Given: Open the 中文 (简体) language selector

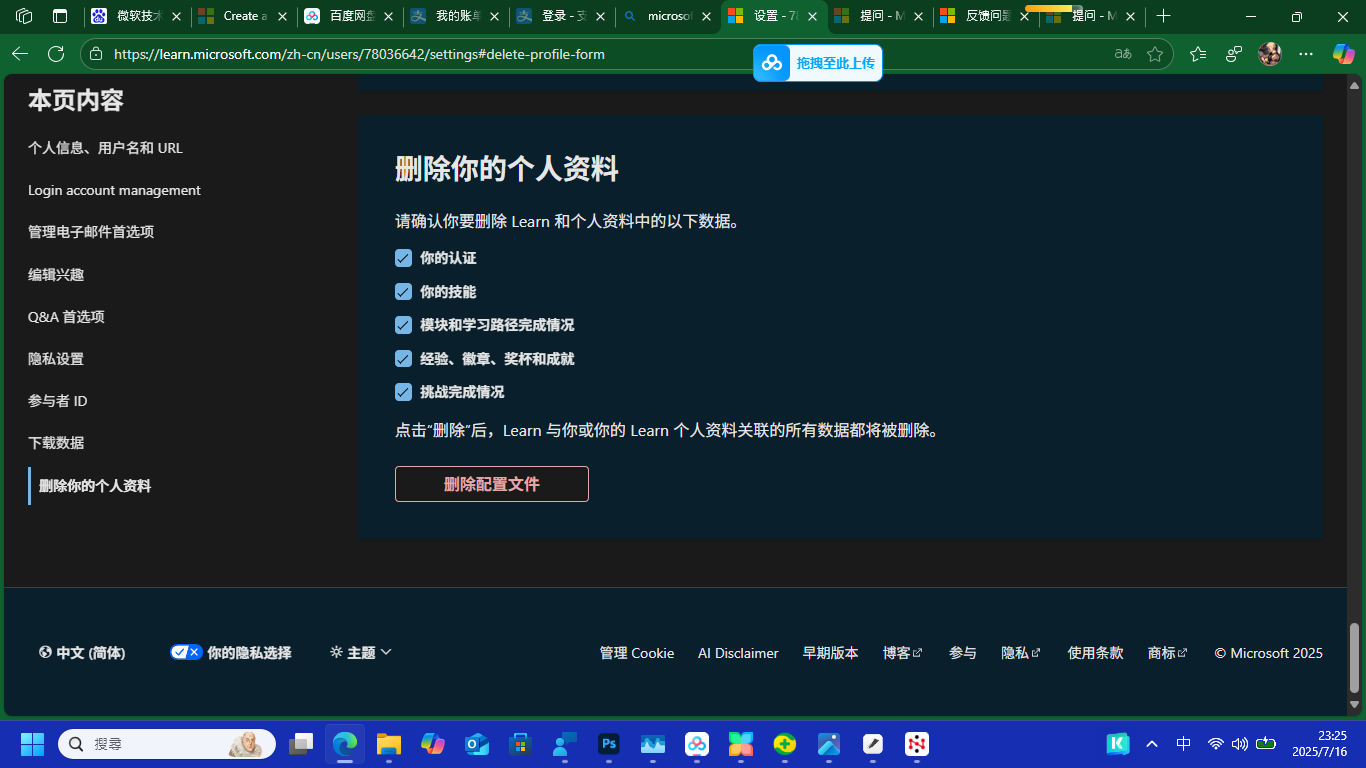Looking at the screenshot, I should point(82,652).
